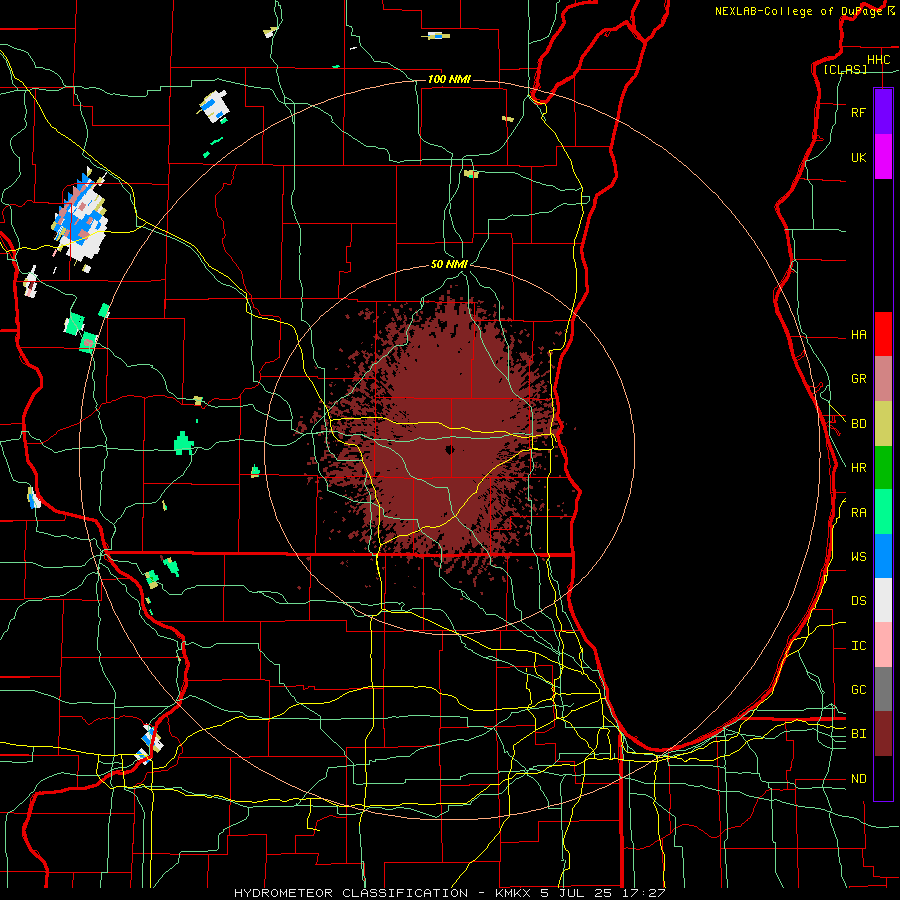The width and height of the screenshot is (900, 900).
Task: Click the ND legend label text
Action: point(858,779)
